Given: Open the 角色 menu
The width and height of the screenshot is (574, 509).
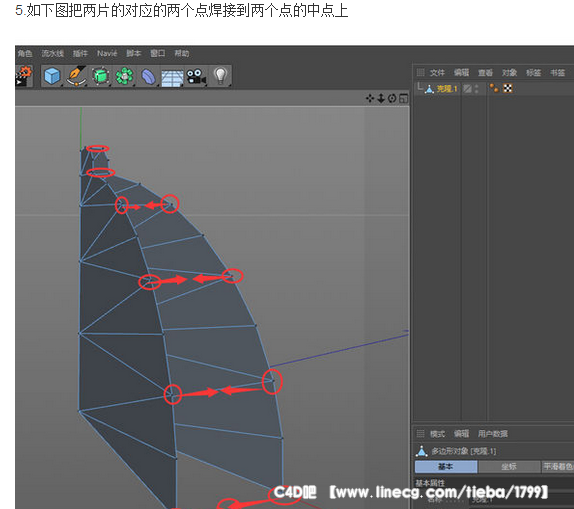Looking at the screenshot, I should pyautogui.click(x=25, y=53).
